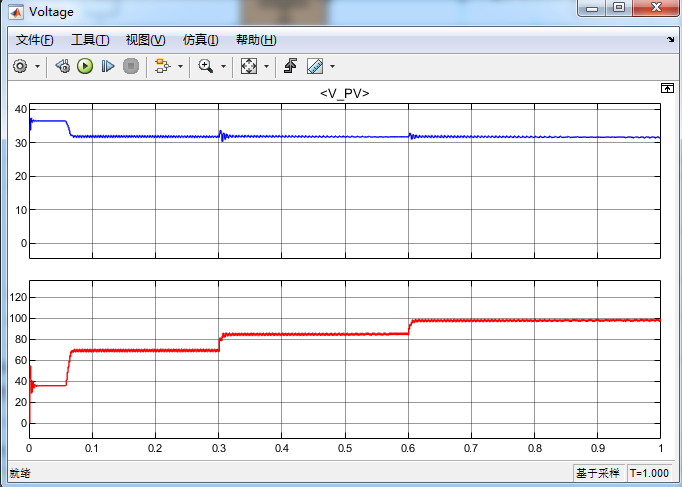Click the stop simulation button
This screenshot has height=487, width=682.
[131, 66]
